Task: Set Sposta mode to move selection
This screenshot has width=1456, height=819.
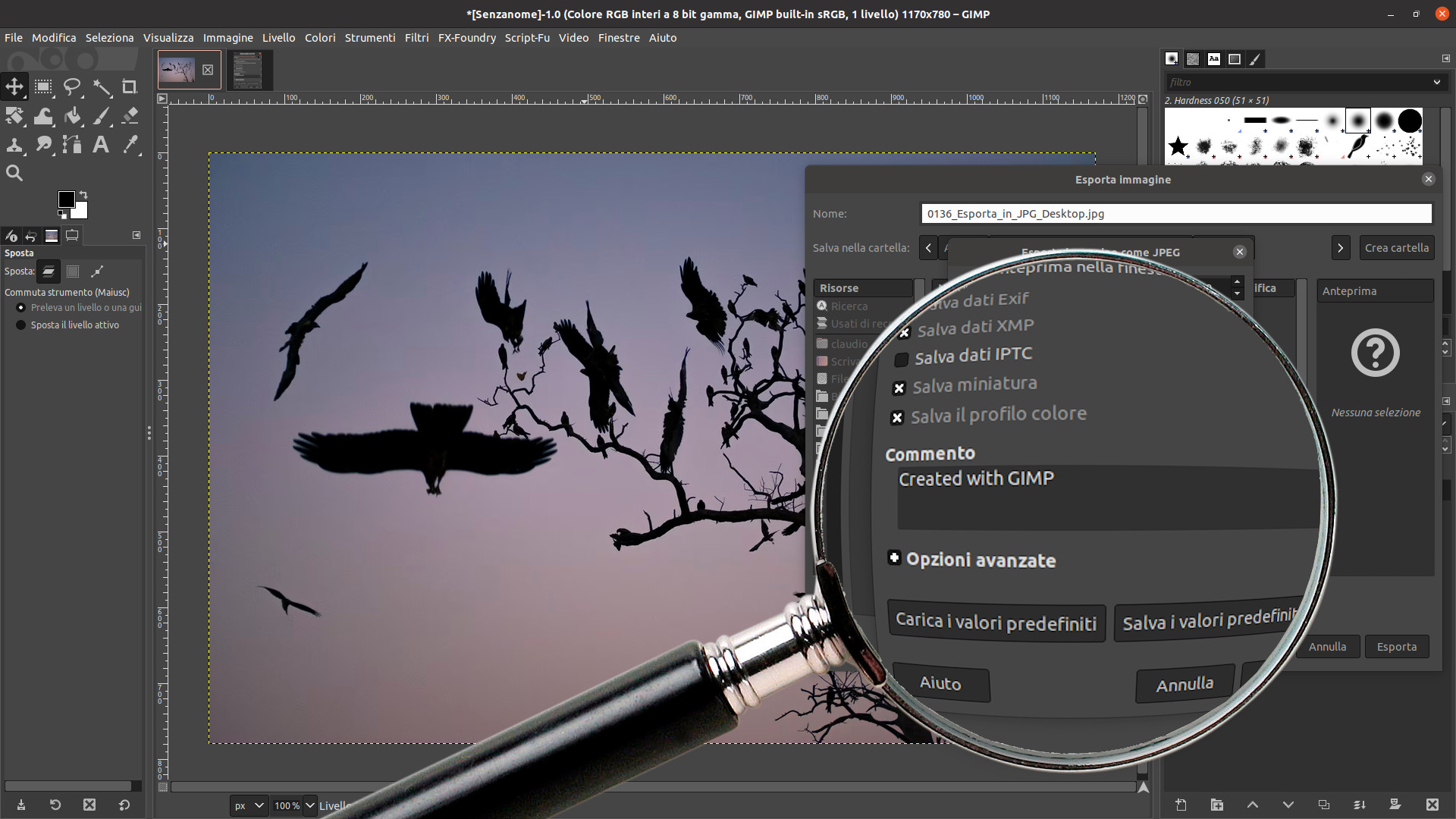Action: point(73,271)
